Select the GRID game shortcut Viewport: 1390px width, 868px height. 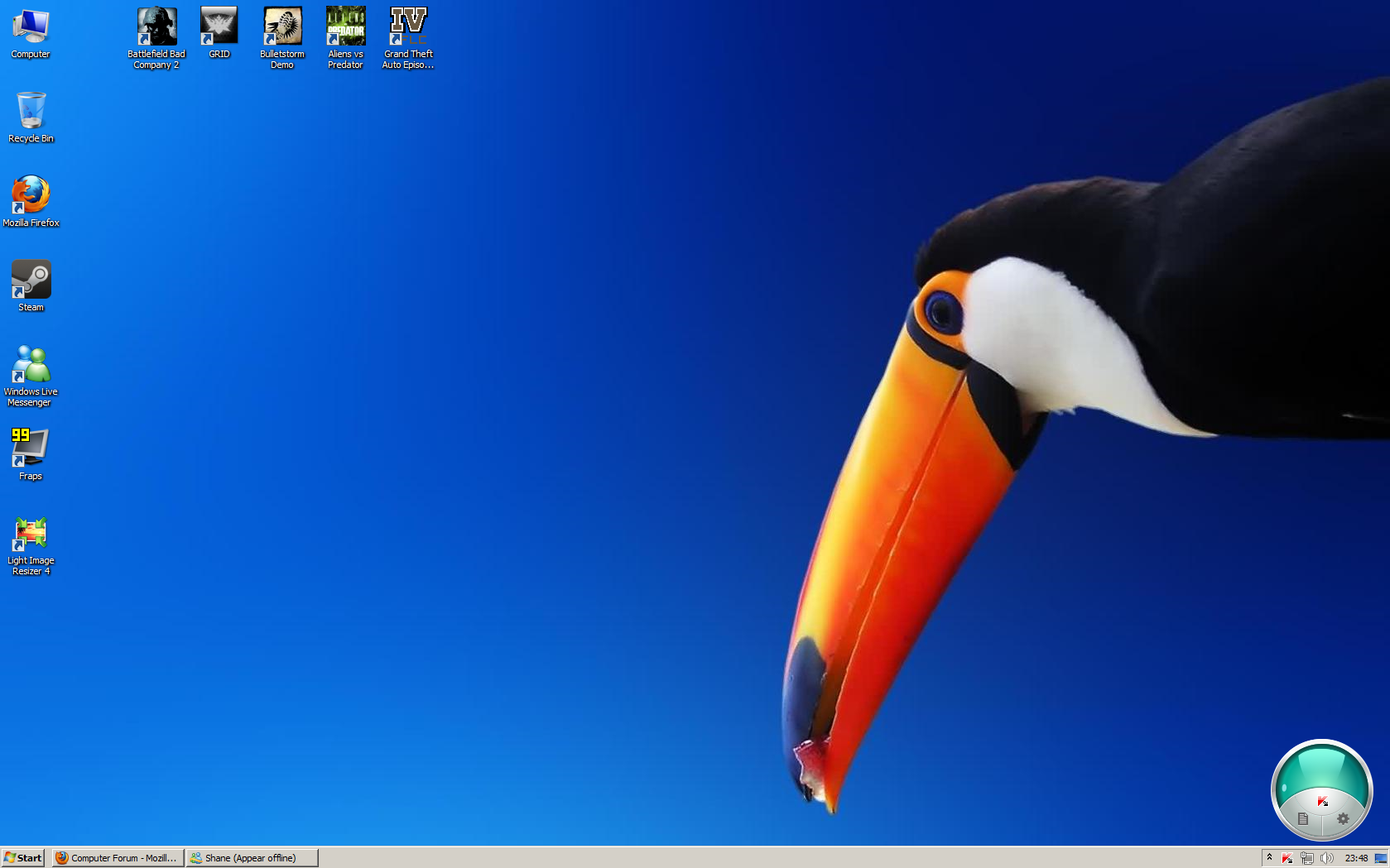219,33
